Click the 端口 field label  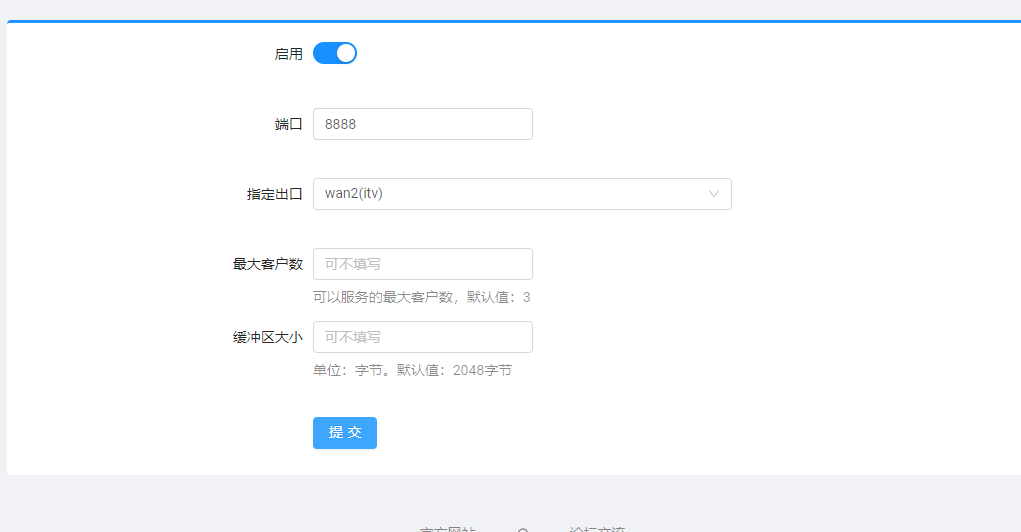288,124
